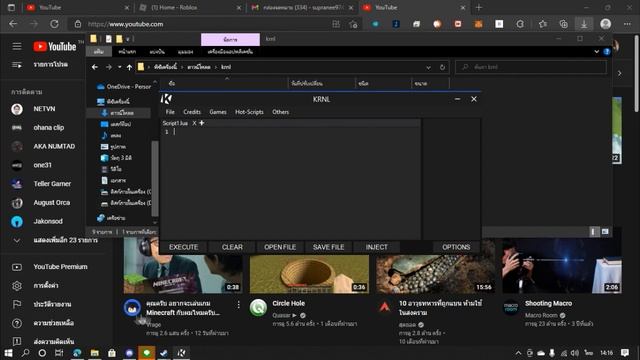Open KRNL from the taskbar

181,353
